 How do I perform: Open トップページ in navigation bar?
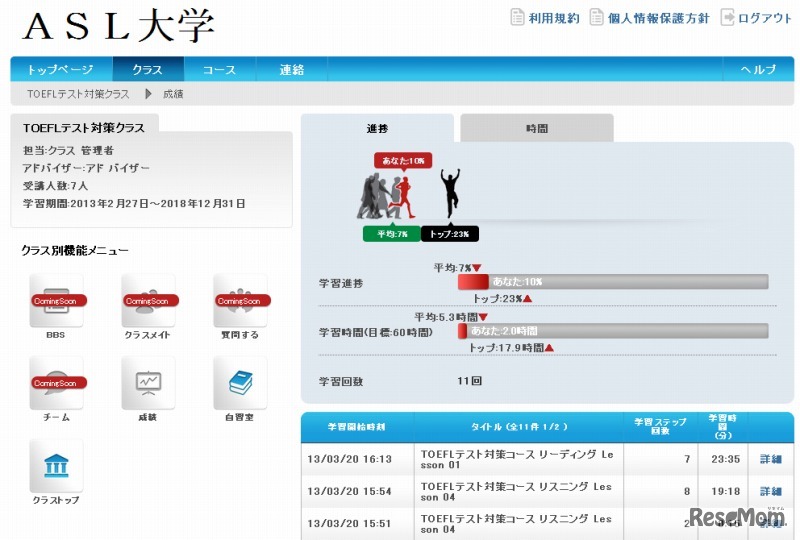tap(60, 69)
